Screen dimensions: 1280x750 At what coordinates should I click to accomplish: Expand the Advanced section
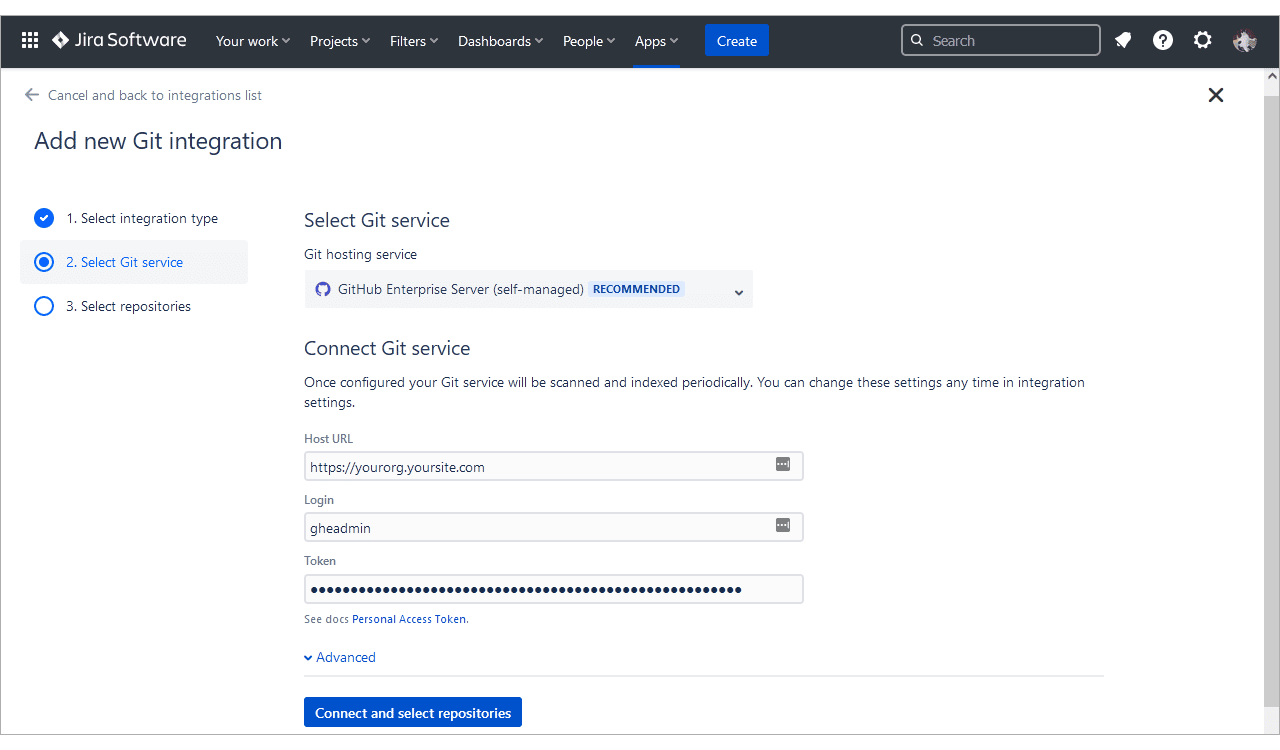pos(340,657)
